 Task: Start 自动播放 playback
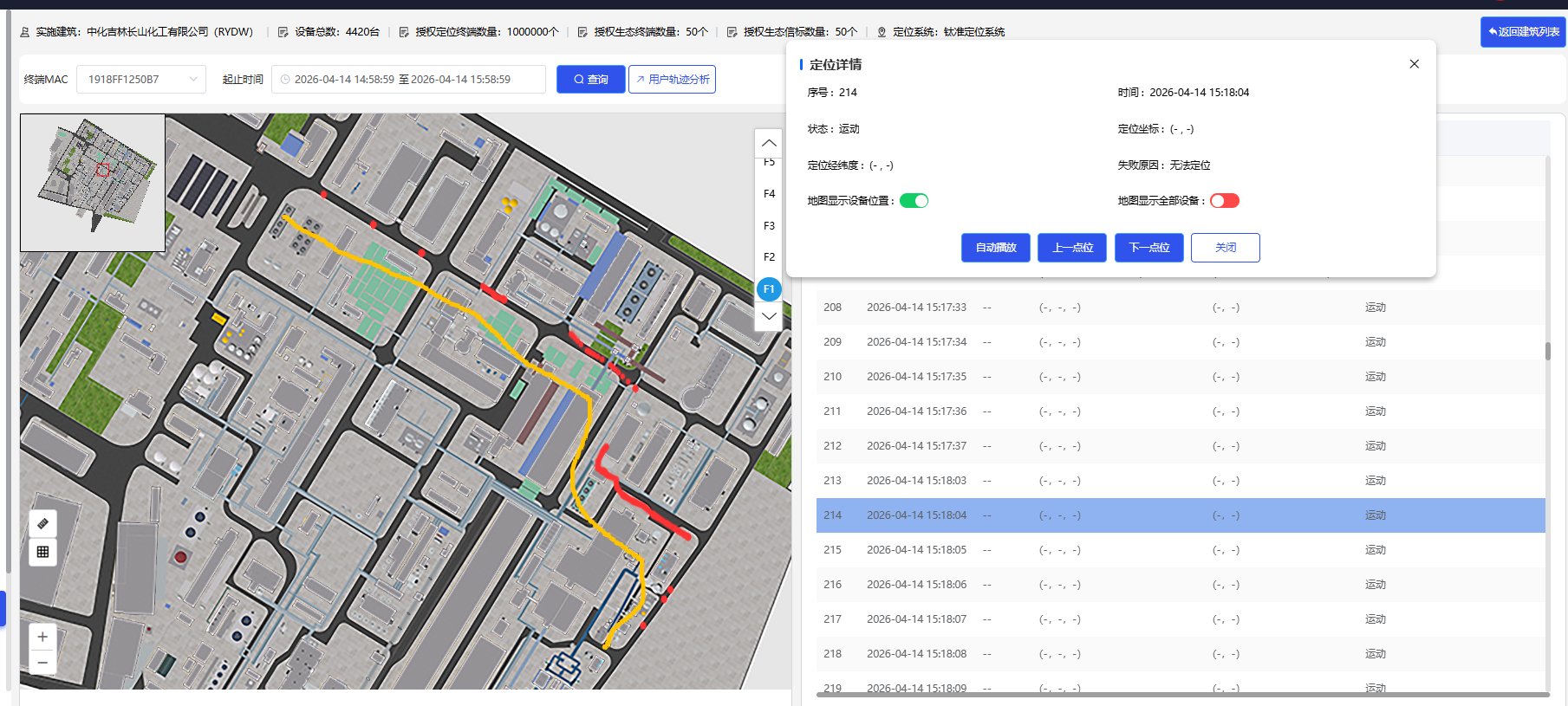pyautogui.click(x=996, y=248)
